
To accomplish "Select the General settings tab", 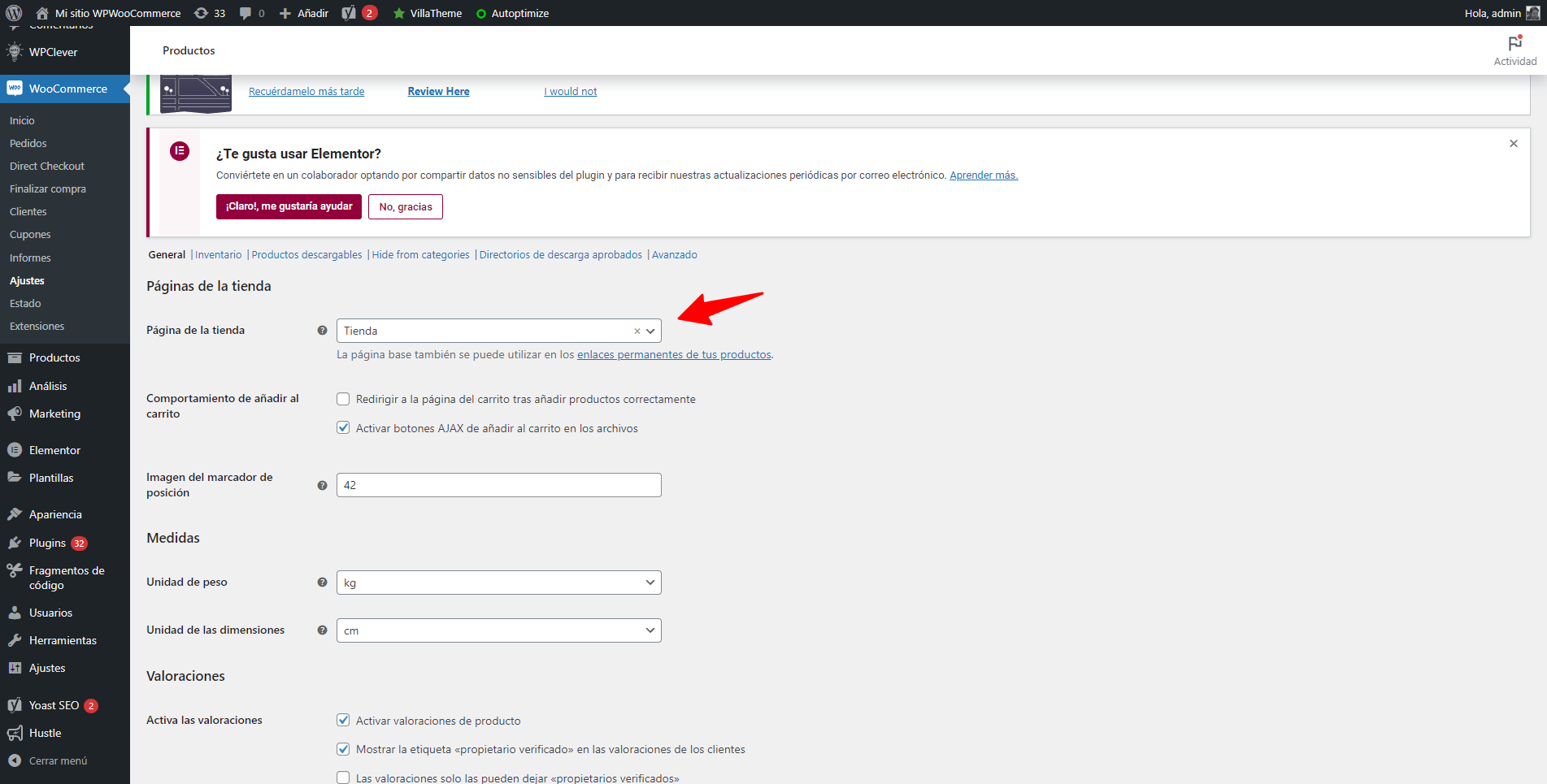I will [167, 255].
